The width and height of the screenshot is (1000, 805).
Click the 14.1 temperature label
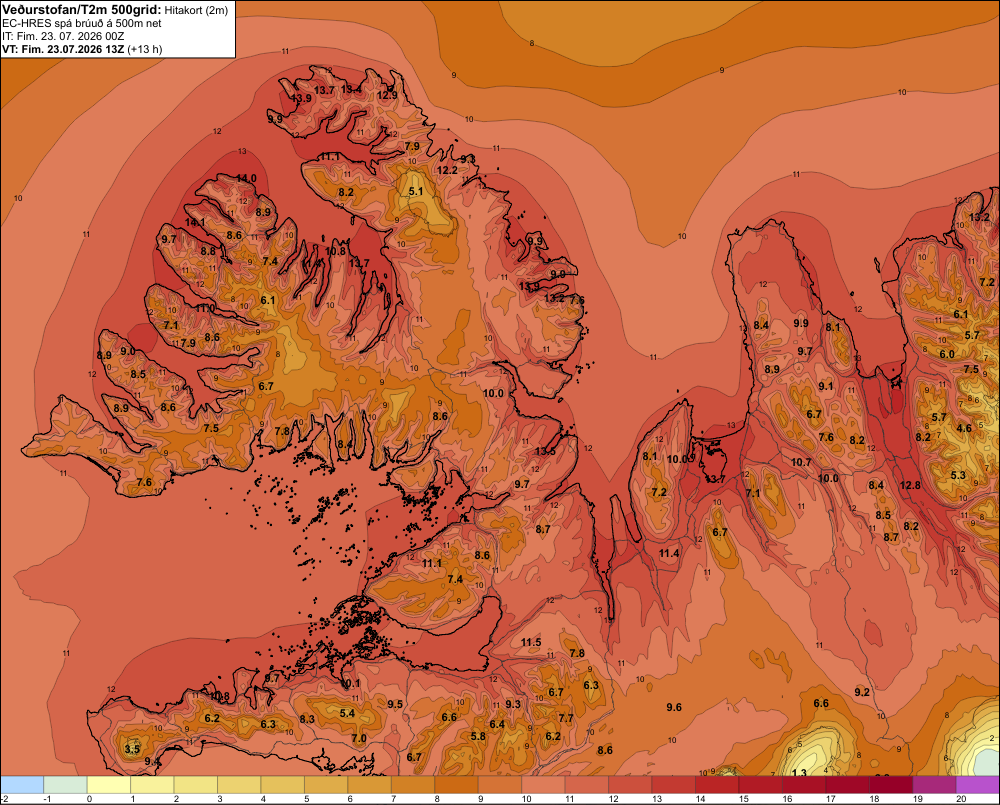click(x=195, y=223)
